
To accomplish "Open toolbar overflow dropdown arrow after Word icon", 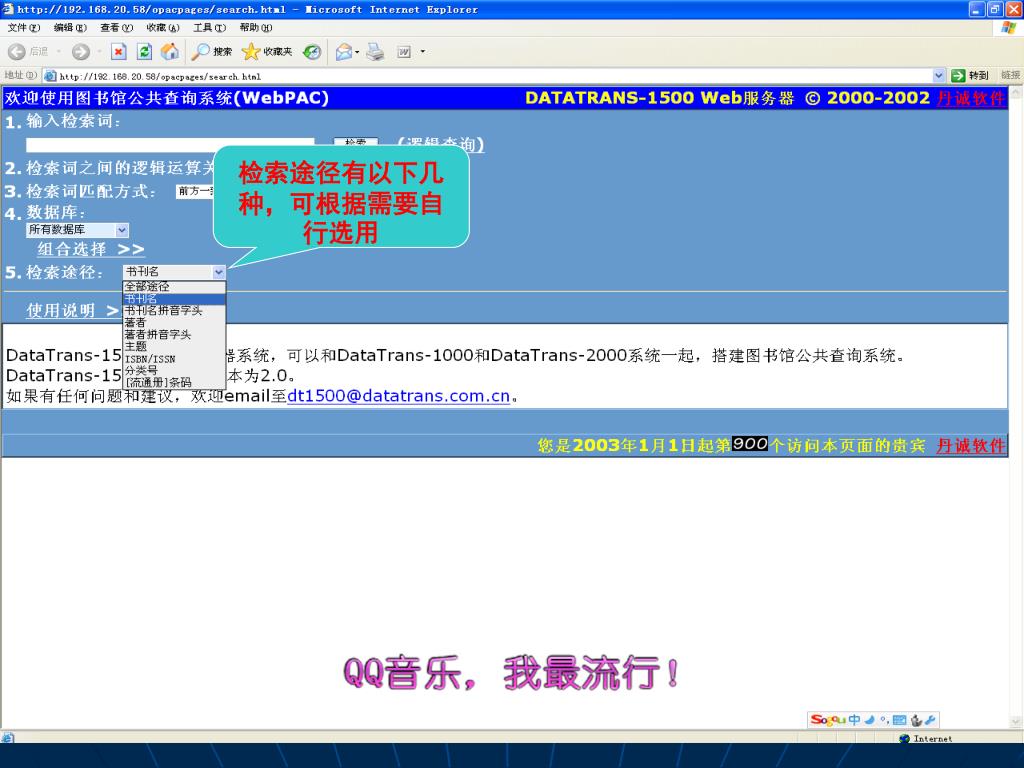I will pyautogui.click(x=423, y=52).
